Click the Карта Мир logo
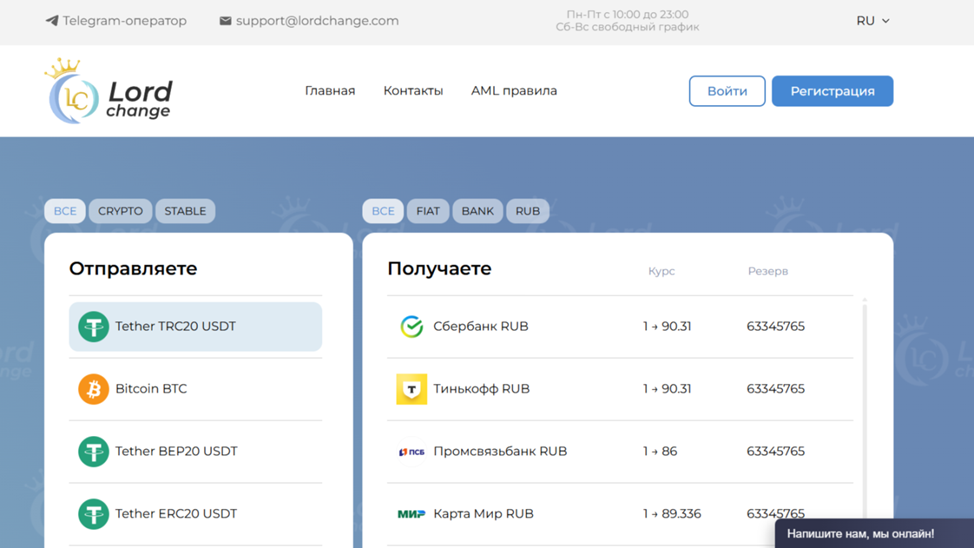This screenshot has height=548, width=974. click(x=411, y=514)
